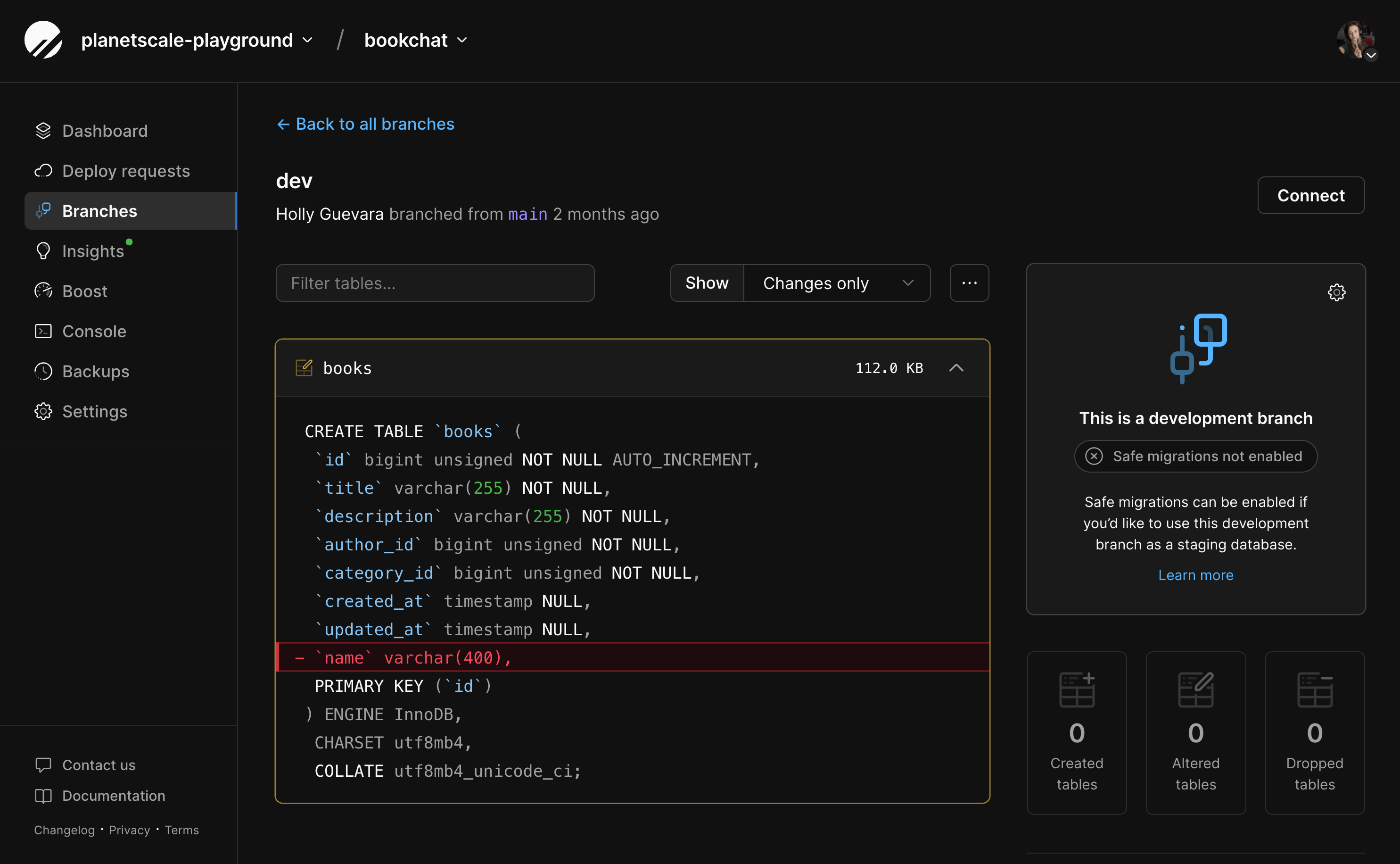The width and height of the screenshot is (1400, 864).
Task: Select Dashboard in the sidebar
Action: [105, 130]
